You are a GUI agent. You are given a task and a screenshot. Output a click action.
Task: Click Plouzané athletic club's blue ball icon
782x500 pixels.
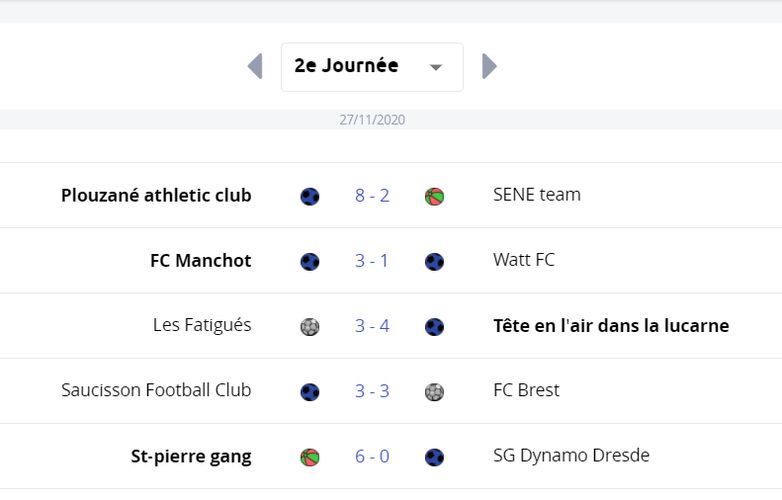click(x=310, y=196)
